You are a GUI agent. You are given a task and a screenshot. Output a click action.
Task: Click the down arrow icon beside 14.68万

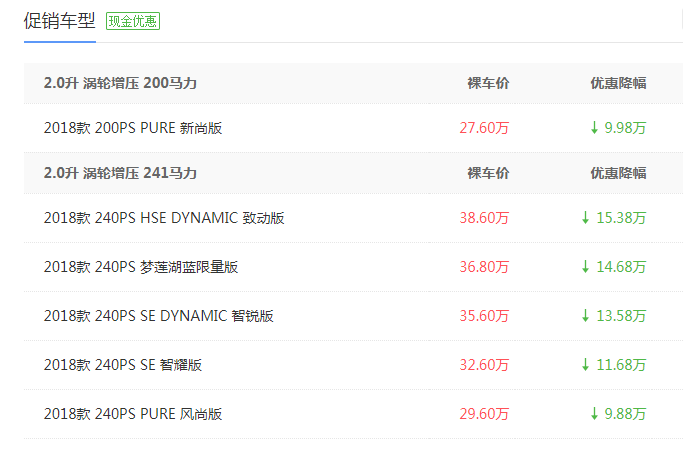[585, 267]
